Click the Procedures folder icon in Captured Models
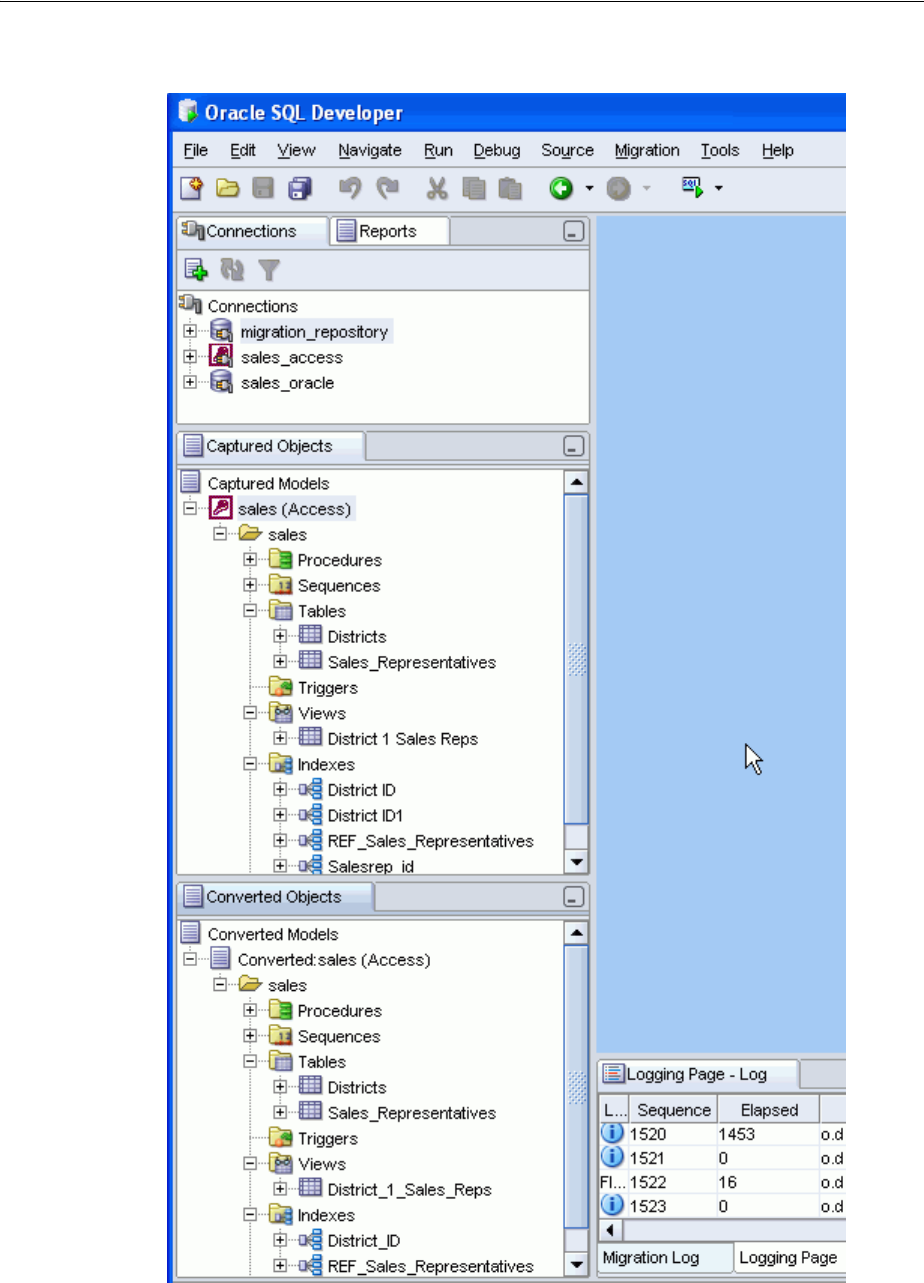The image size is (924, 1283). coord(280,560)
